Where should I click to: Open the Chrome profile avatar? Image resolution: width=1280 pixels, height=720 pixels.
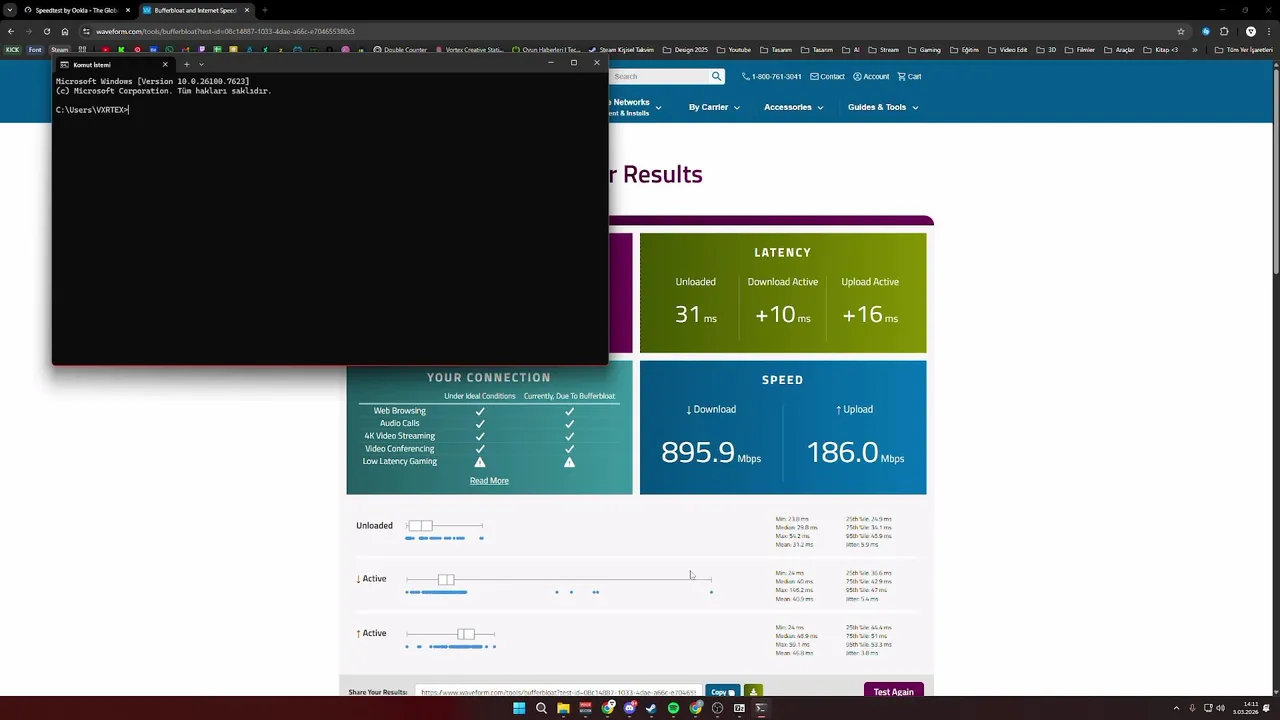(x=1250, y=31)
